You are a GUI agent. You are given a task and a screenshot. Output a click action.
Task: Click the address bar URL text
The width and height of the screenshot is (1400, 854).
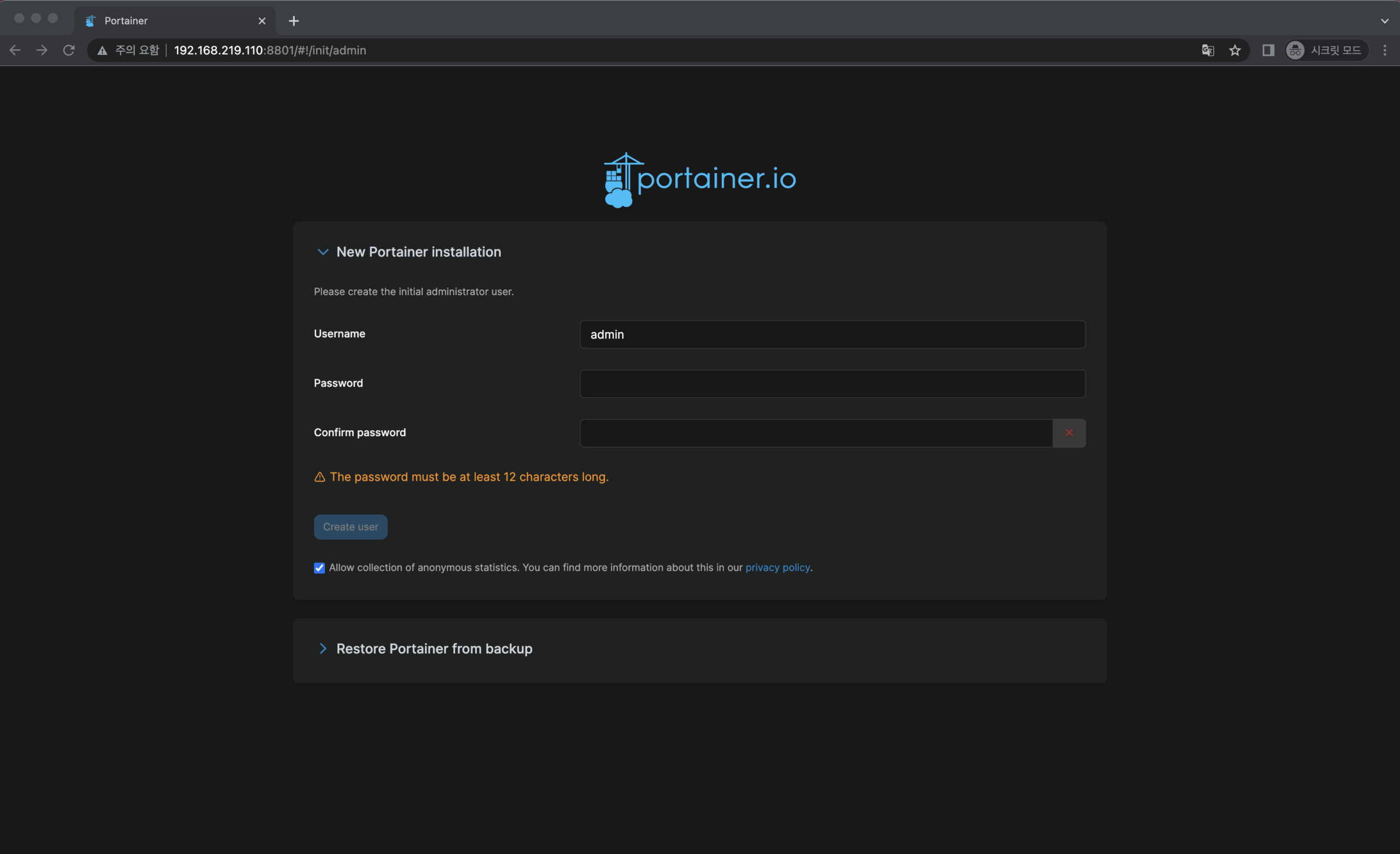coord(270,50)
